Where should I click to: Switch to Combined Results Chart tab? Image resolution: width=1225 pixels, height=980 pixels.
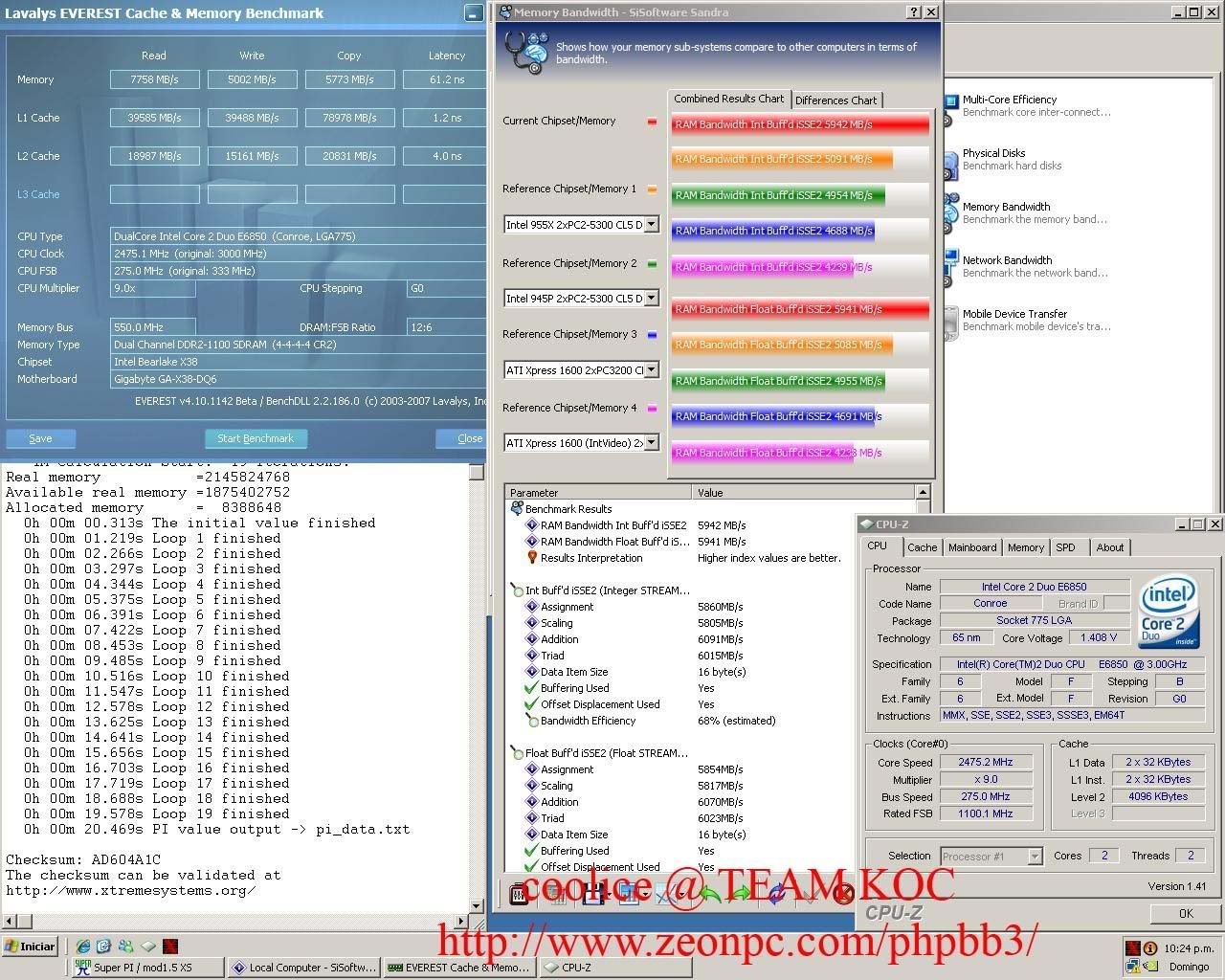[728, 99]
